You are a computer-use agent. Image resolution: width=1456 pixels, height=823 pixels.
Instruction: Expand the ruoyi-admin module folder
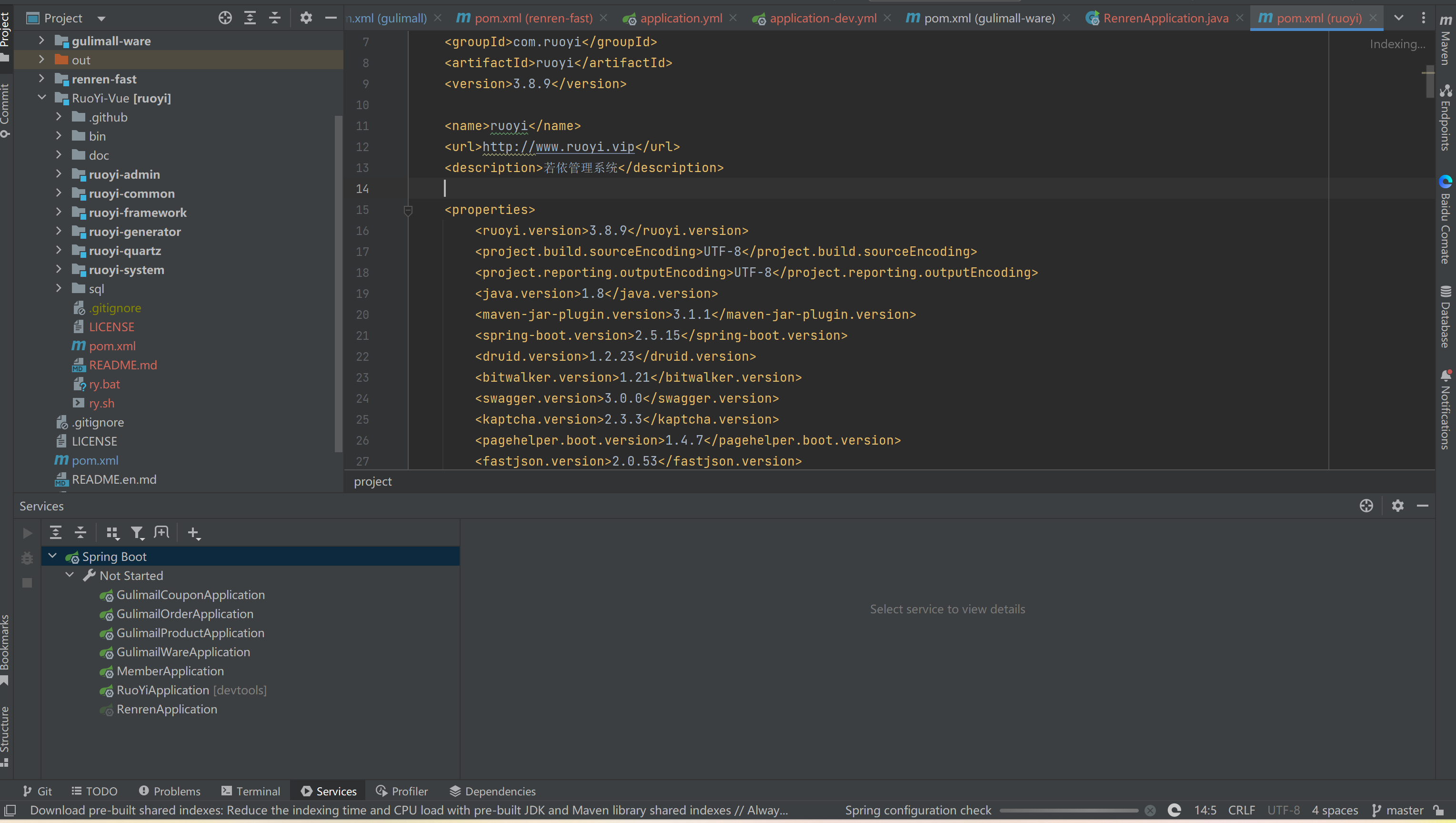(x=59, y=174)
